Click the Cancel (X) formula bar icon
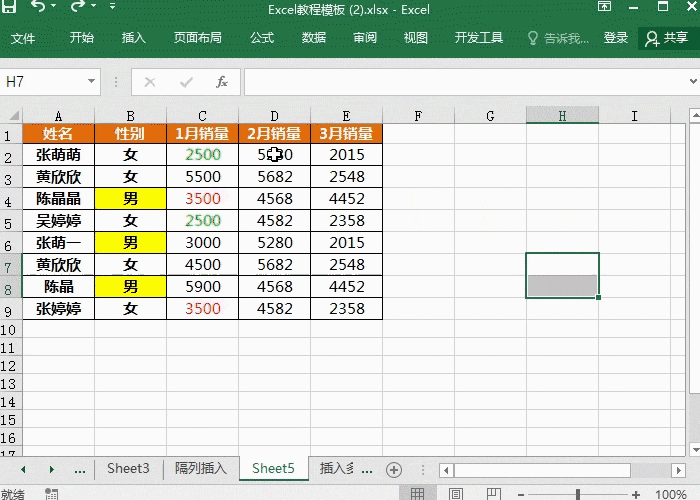Screen dimensions: 700x500 tap(150, 82)
